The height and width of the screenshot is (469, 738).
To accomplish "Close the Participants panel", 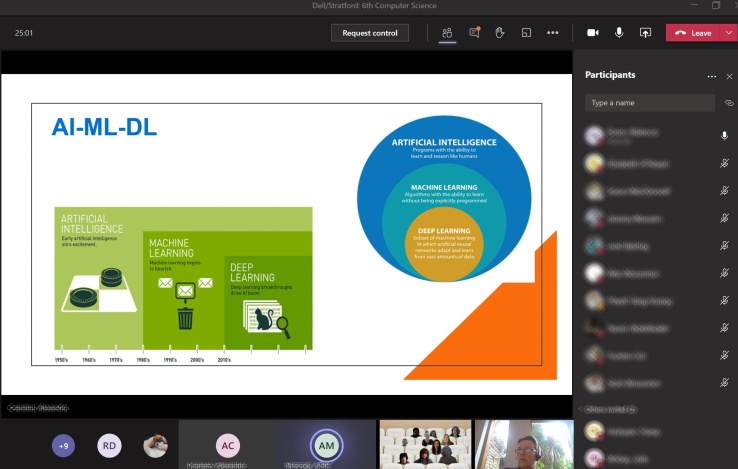I will coord(729,76).
